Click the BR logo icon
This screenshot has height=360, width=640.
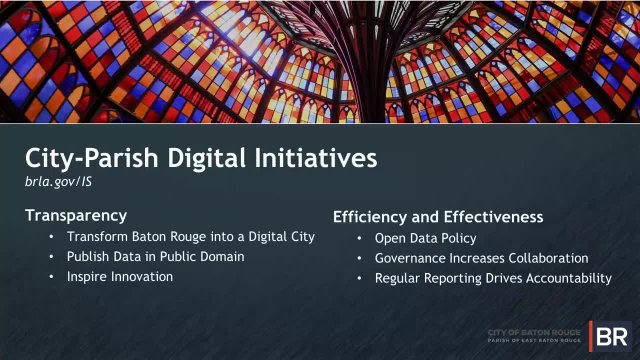coord(610,336)
